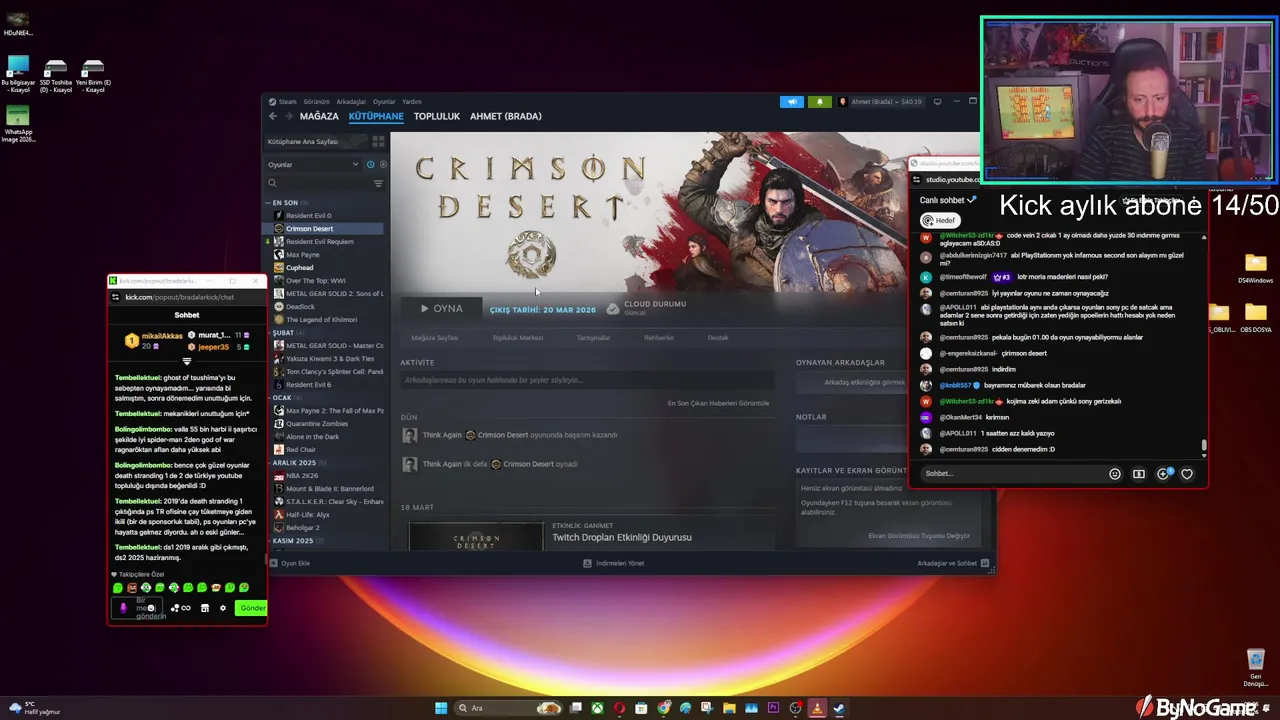Click the Windows Start button

tap(441, 708)
